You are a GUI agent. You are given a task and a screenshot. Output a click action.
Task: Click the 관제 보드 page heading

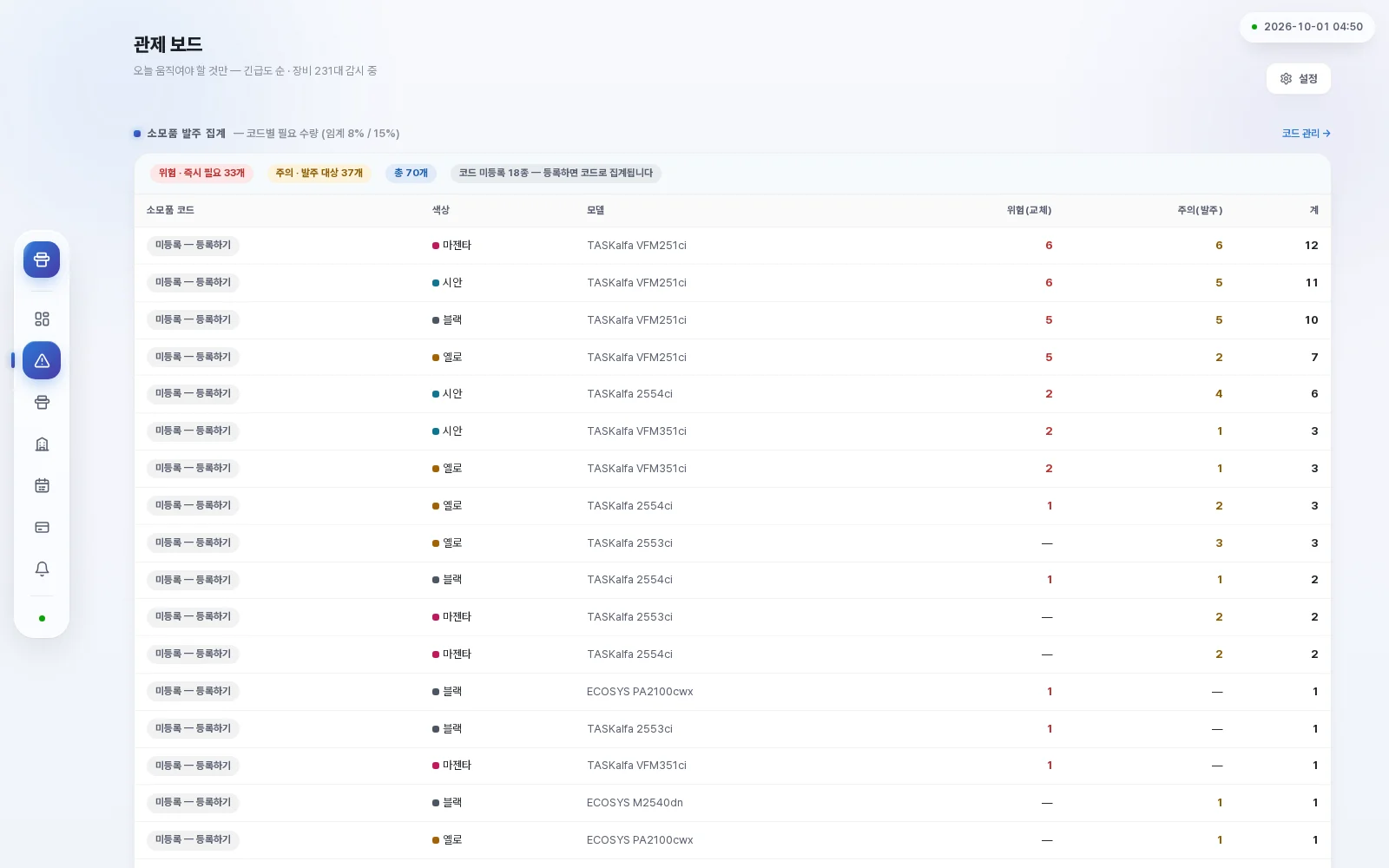click(x=168, y=44)
